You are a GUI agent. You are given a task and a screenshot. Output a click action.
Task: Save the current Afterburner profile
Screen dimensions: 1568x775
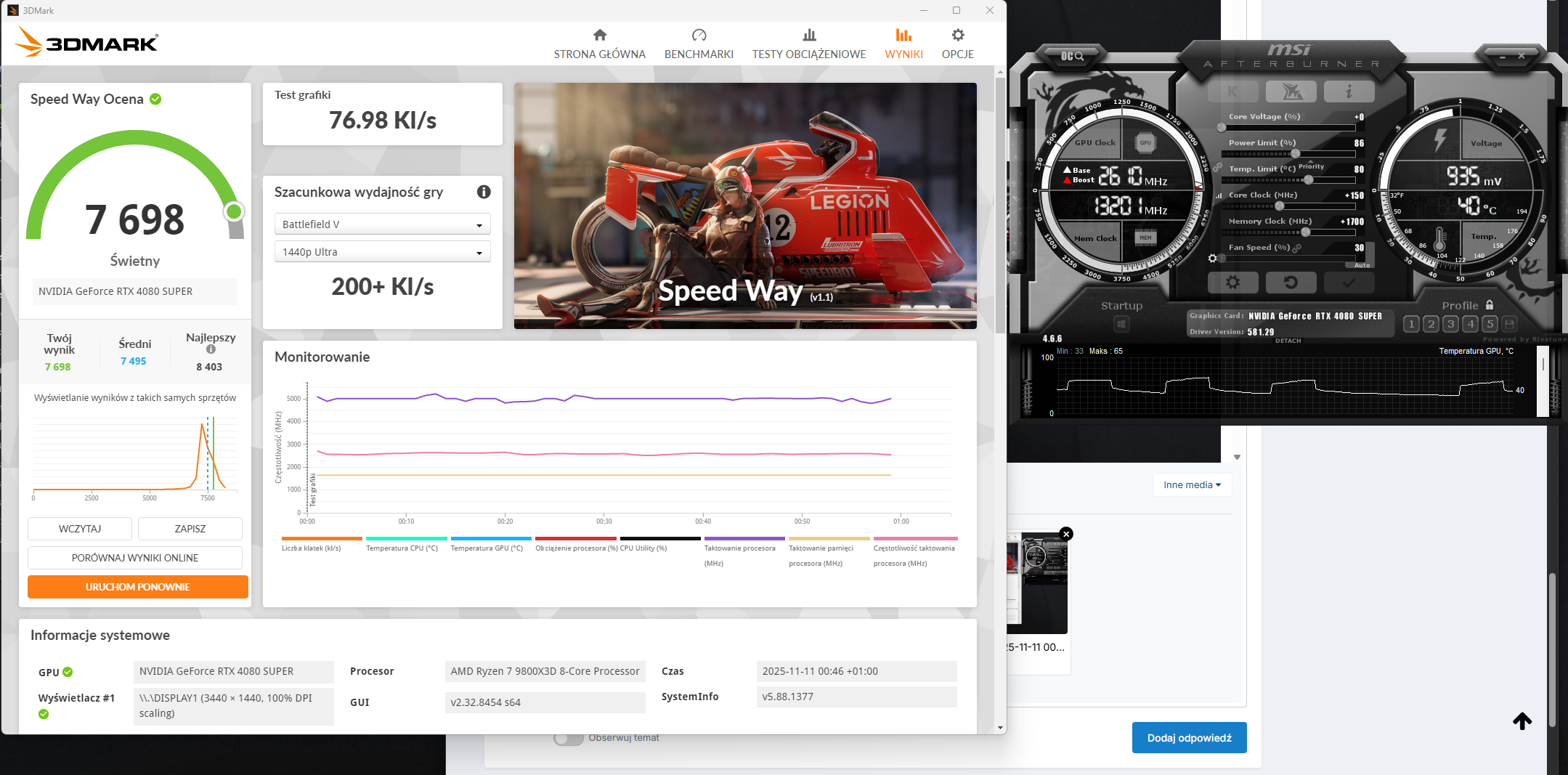[x=1509, y=324]
